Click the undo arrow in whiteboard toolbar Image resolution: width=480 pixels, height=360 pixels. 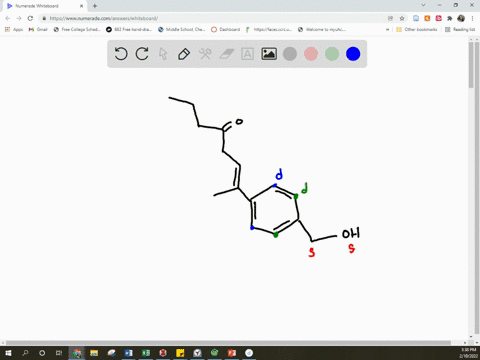tap(121, 54)
